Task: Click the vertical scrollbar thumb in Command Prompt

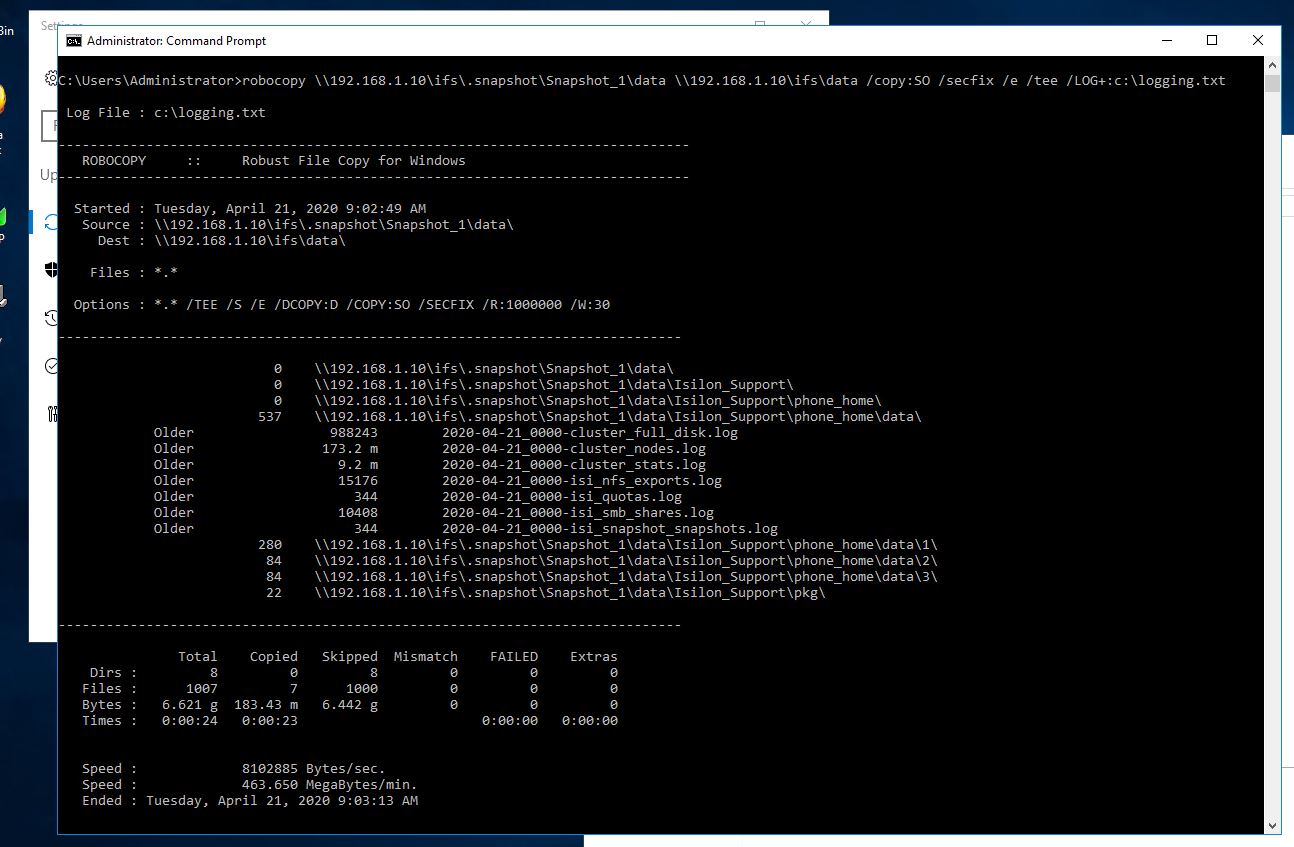Action: tap(1272, 83)
